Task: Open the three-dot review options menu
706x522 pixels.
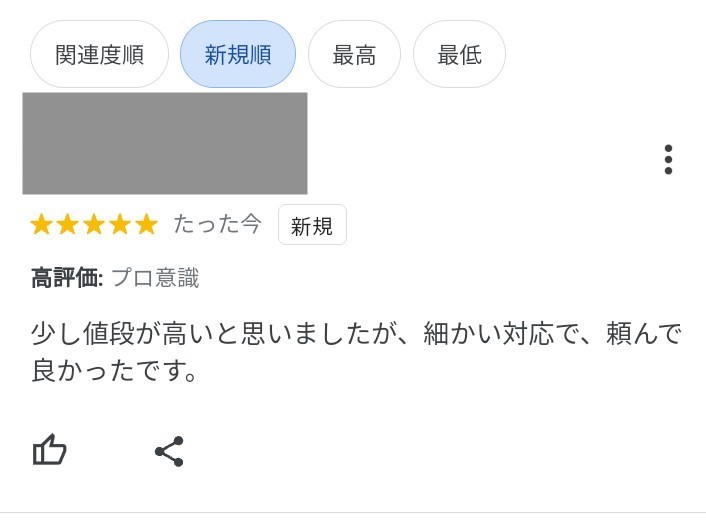Action: point(668,160)
